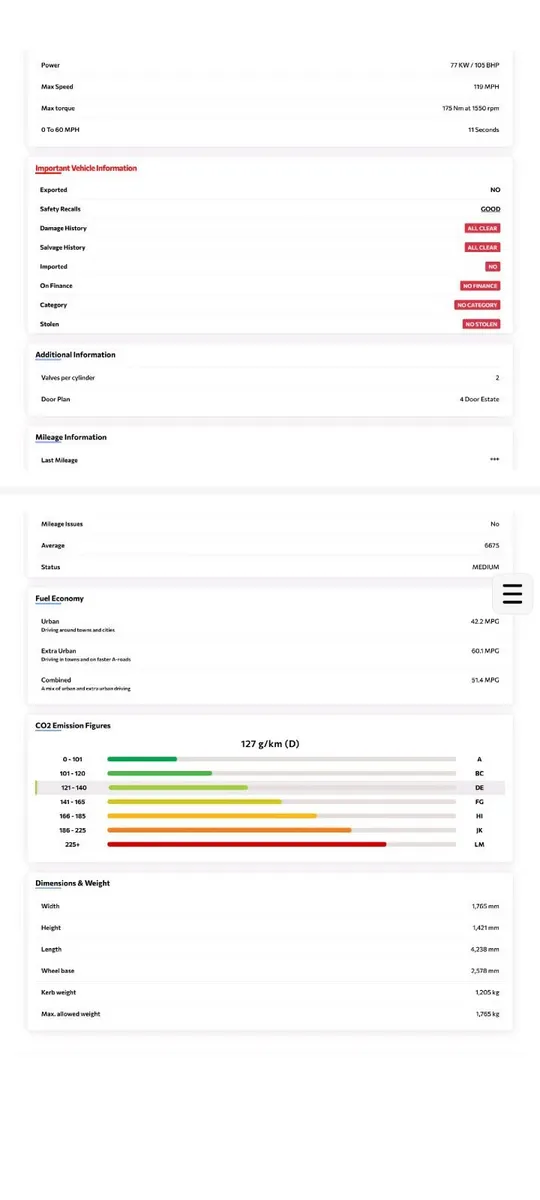The image size is (540, 1200).
Task: Click the Last Mileage masked value
Action: (494, 460)
